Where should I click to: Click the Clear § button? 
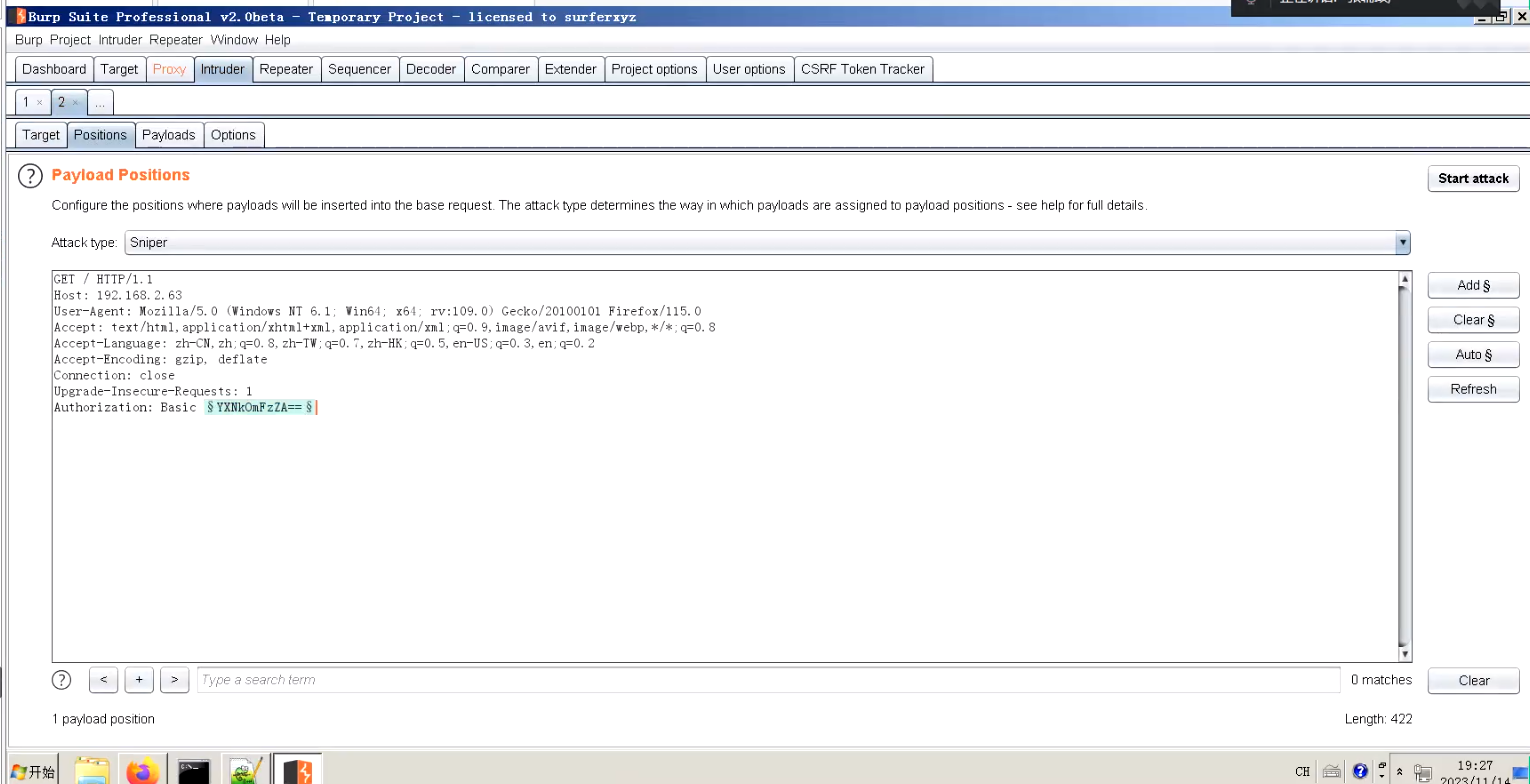point(1473,320)
